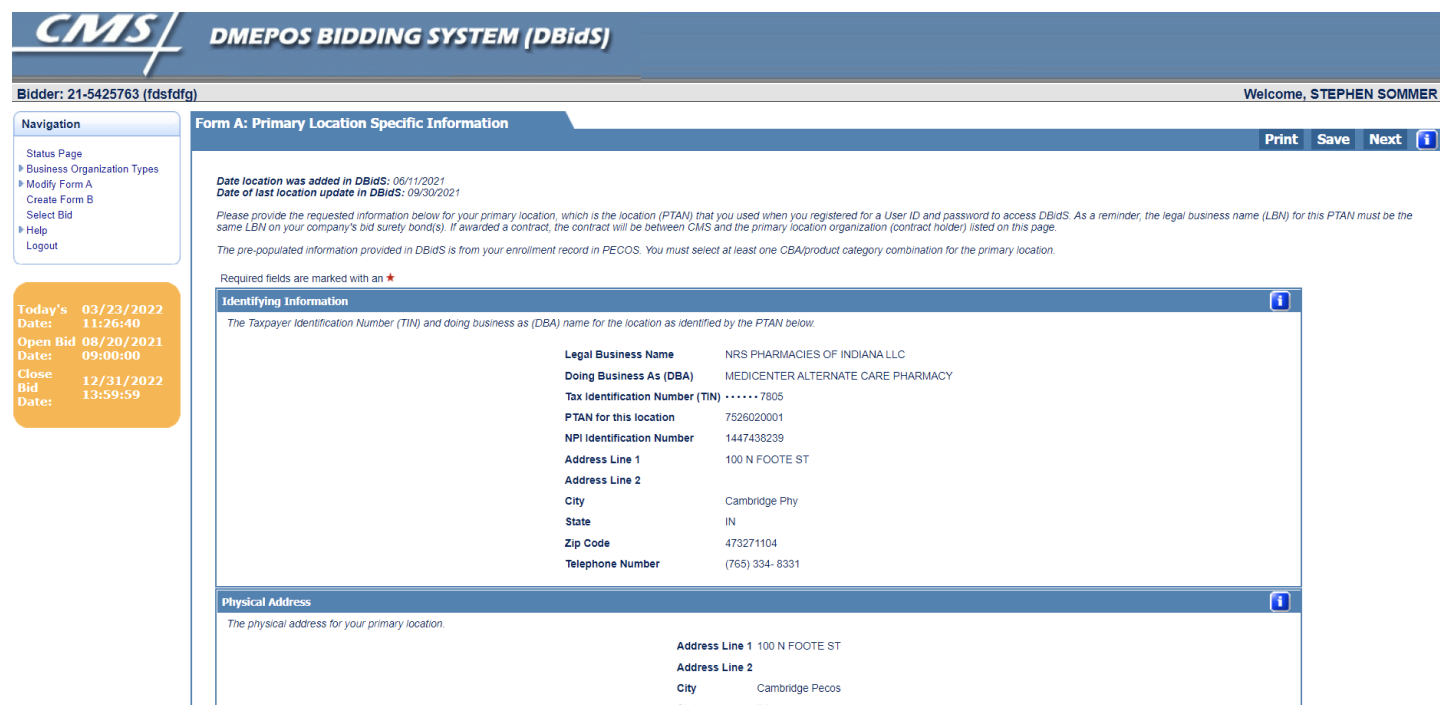Open Status Page link
The height and width of the screenshot is (718, 1452).
coord(54,154)
